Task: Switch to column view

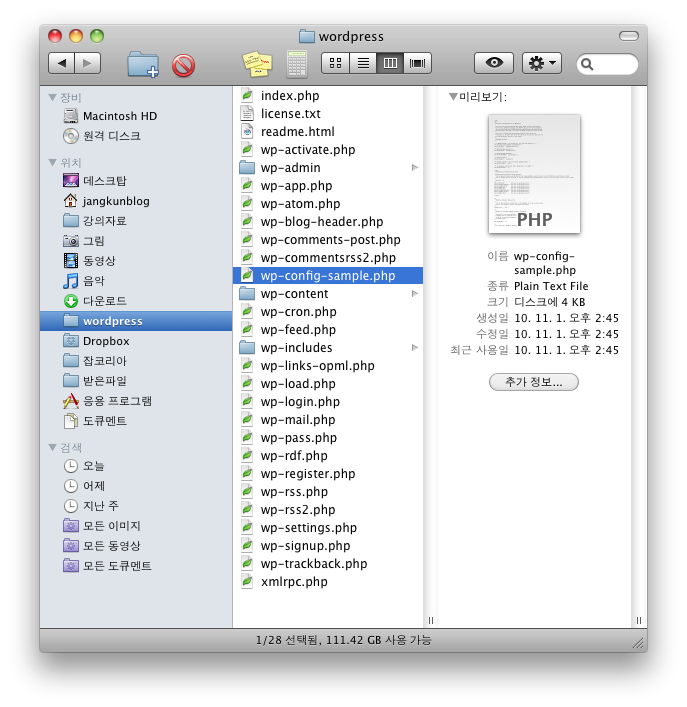Action: [390, 63]
